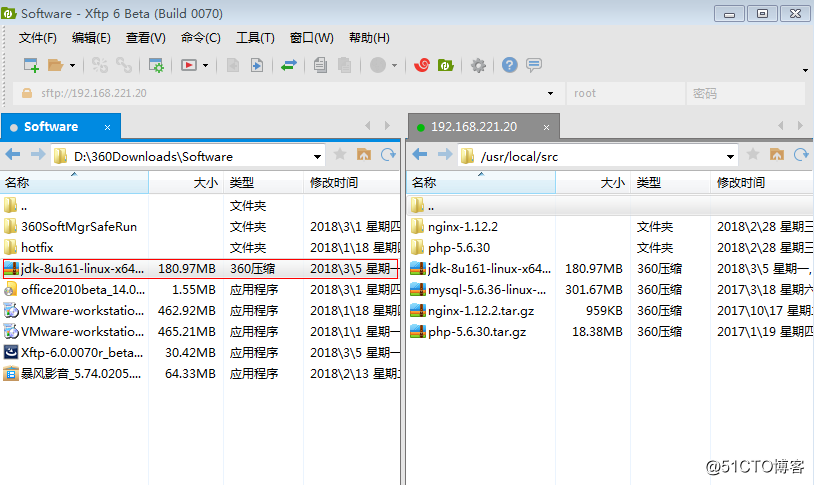814x485 pixels.
Task: Expand remote path /usr/local/src dropdown
Action: [730, 157]
